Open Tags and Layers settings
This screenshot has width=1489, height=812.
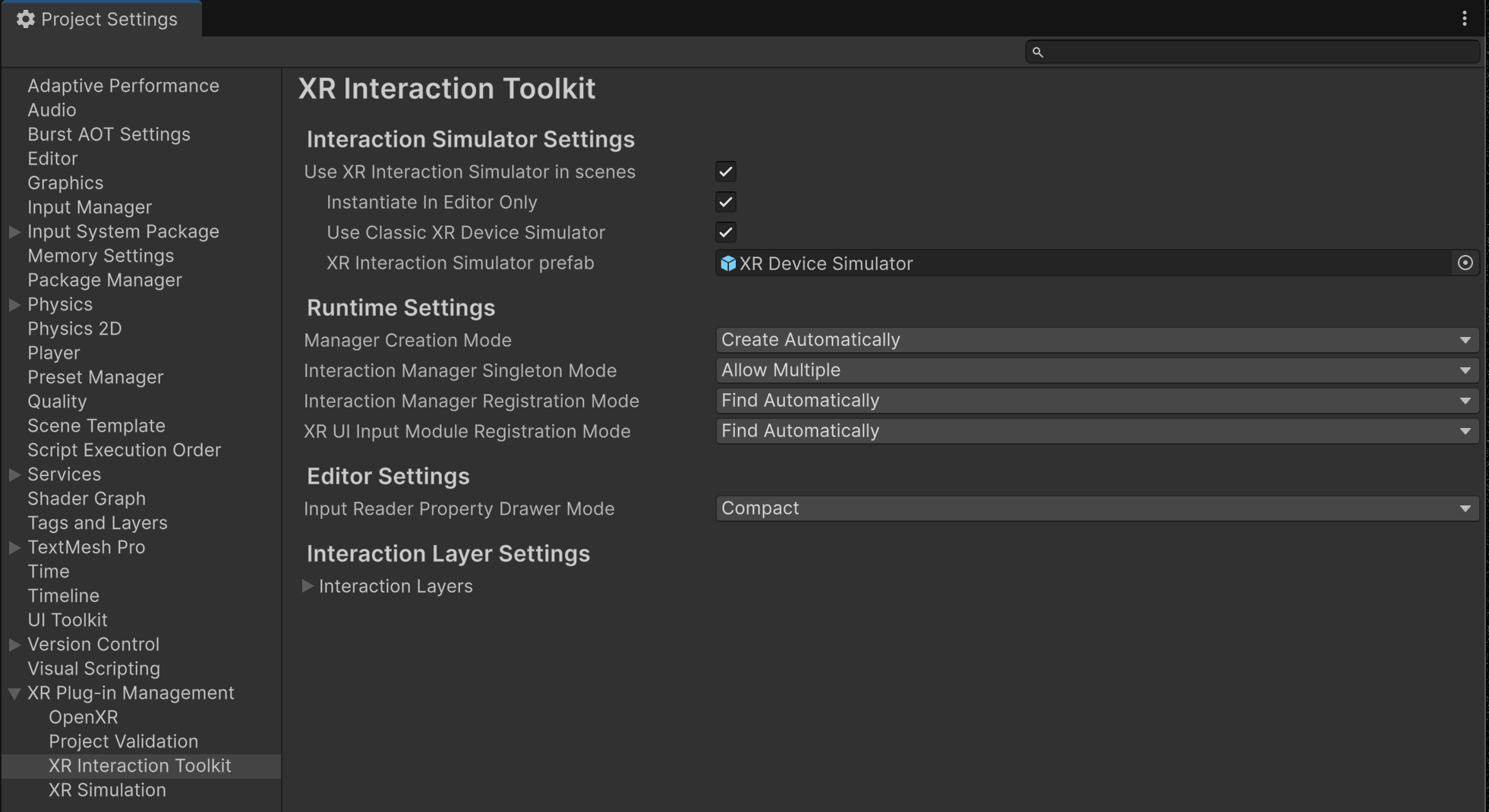click(97, 523)
